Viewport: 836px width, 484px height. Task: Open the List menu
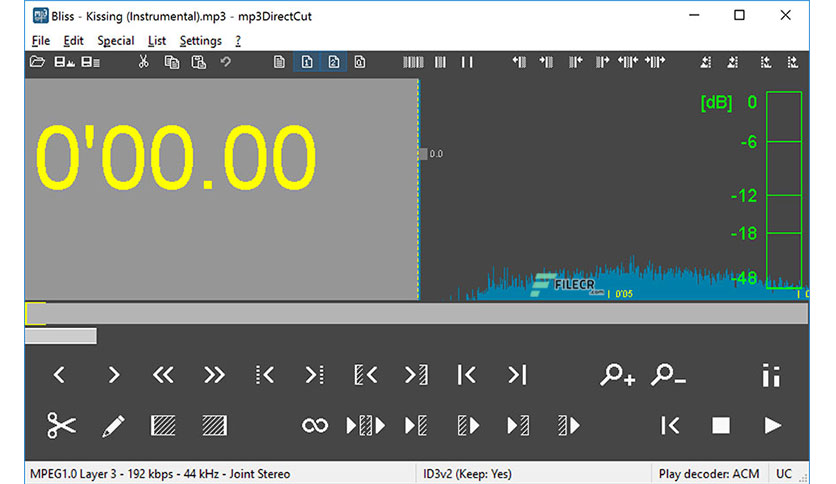(x=157, y=41)
